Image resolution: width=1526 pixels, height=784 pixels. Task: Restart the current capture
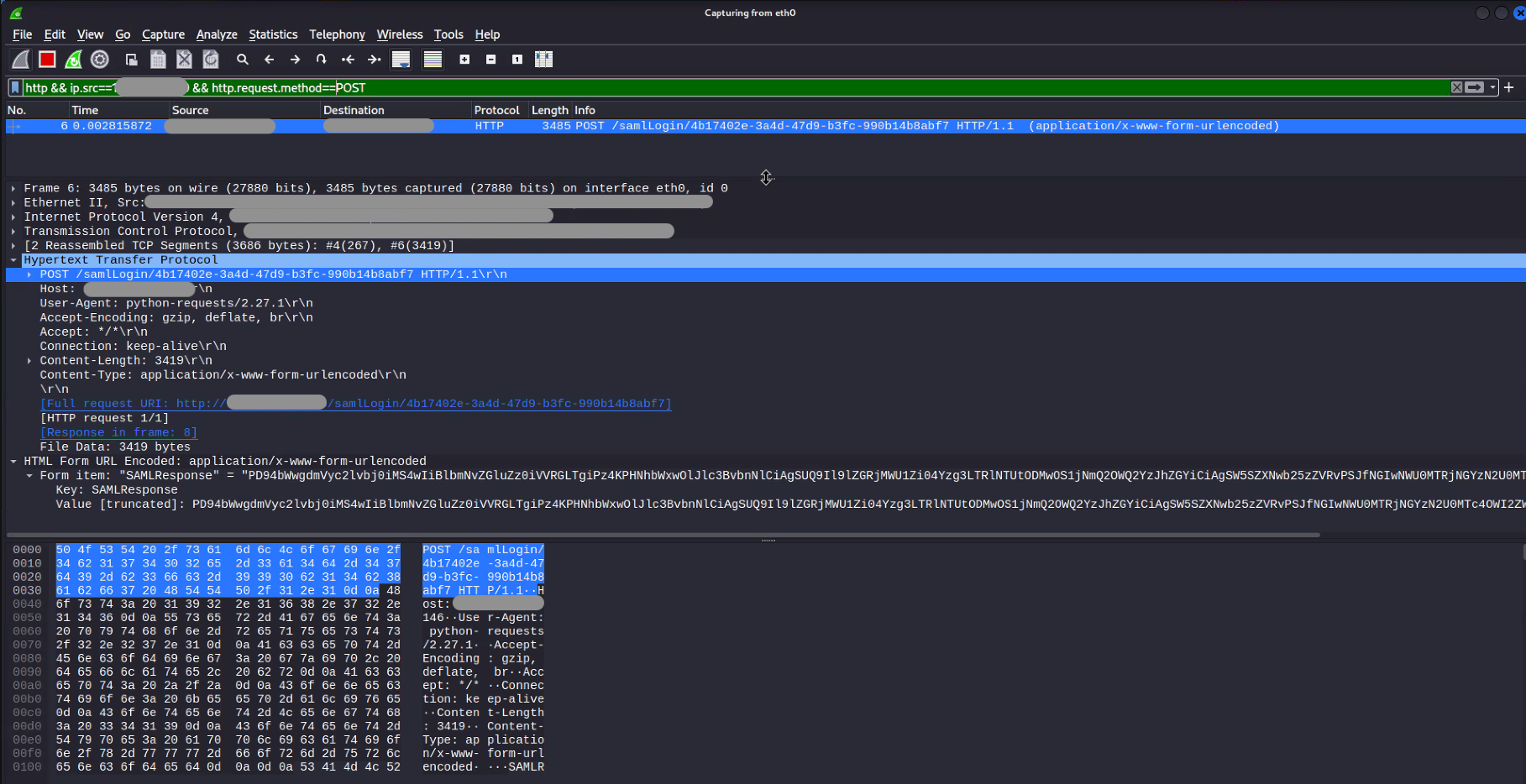tap(74, 60)
